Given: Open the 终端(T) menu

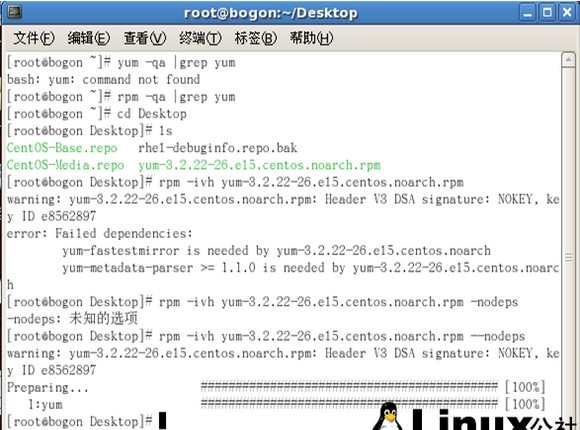Looking at the screenshot, I should pyautogui.click(x=200, y=38).
